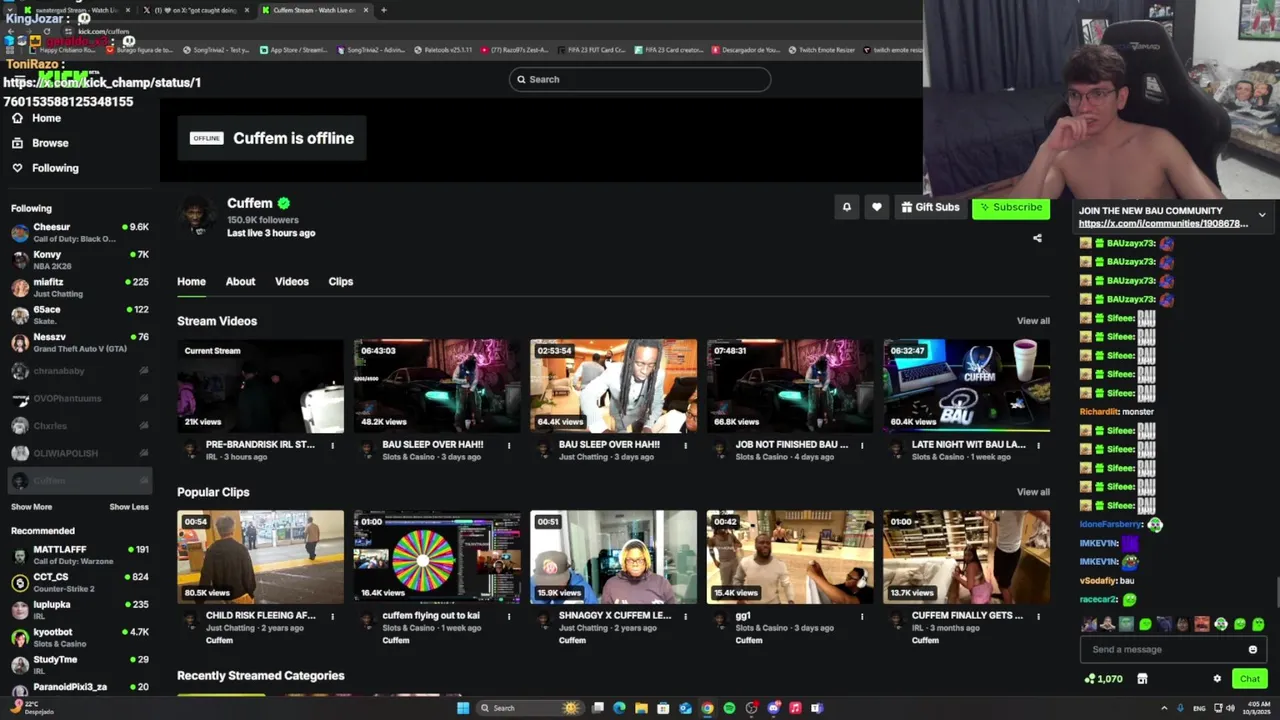Click the Gift Subs button

coord(930,207)
